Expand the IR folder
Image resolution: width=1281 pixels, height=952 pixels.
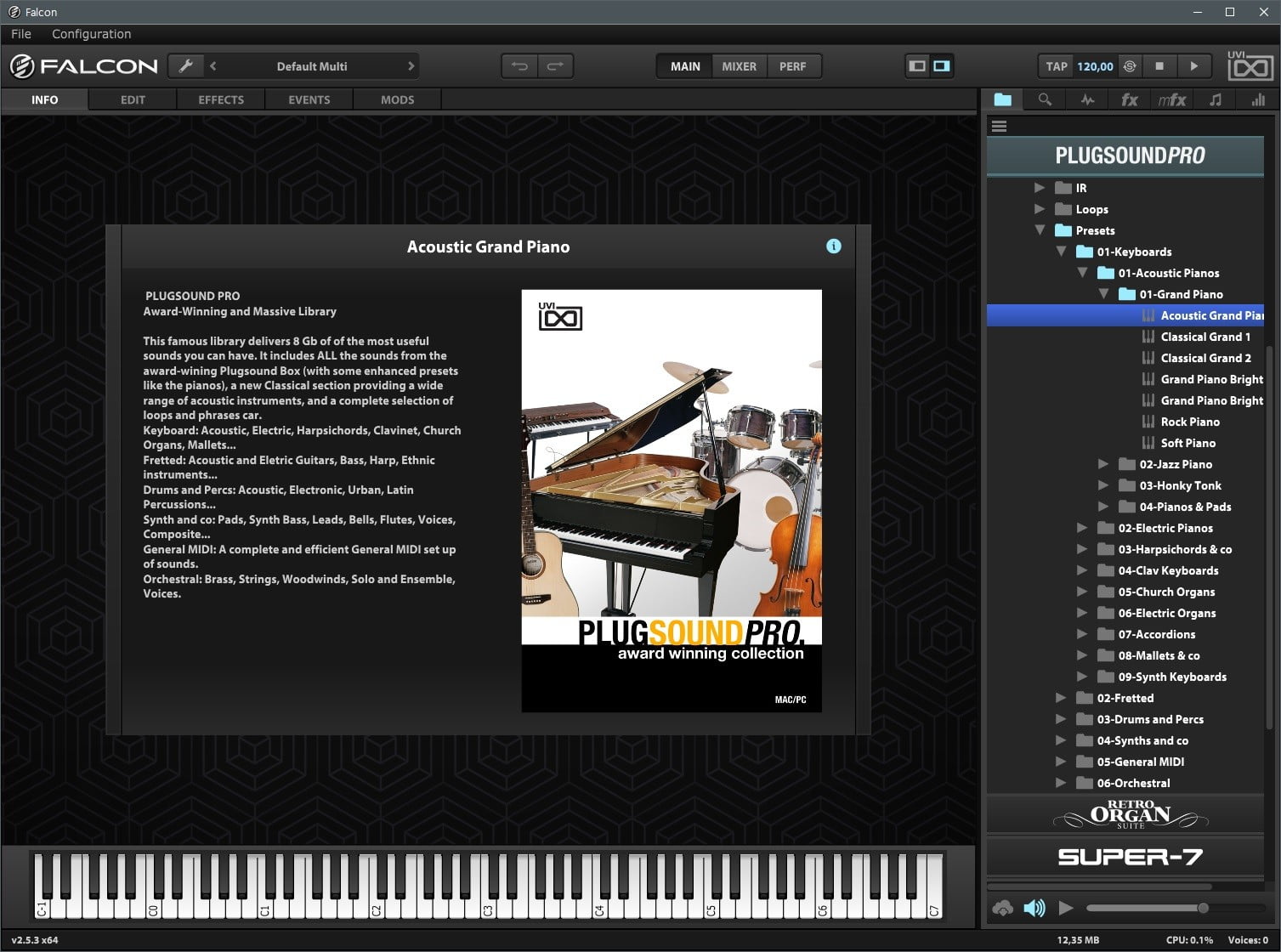tap(1039, 188)
